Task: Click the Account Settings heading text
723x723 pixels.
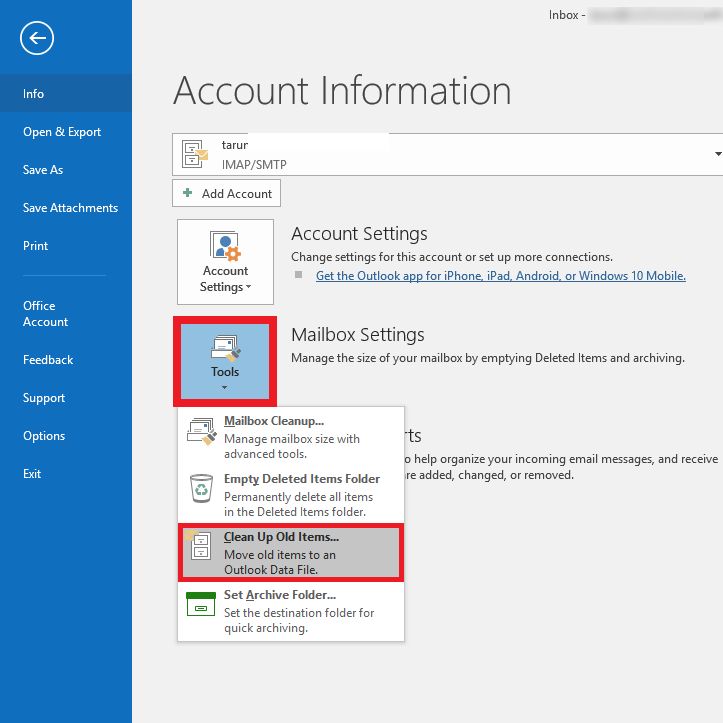Action: (359, 234)
